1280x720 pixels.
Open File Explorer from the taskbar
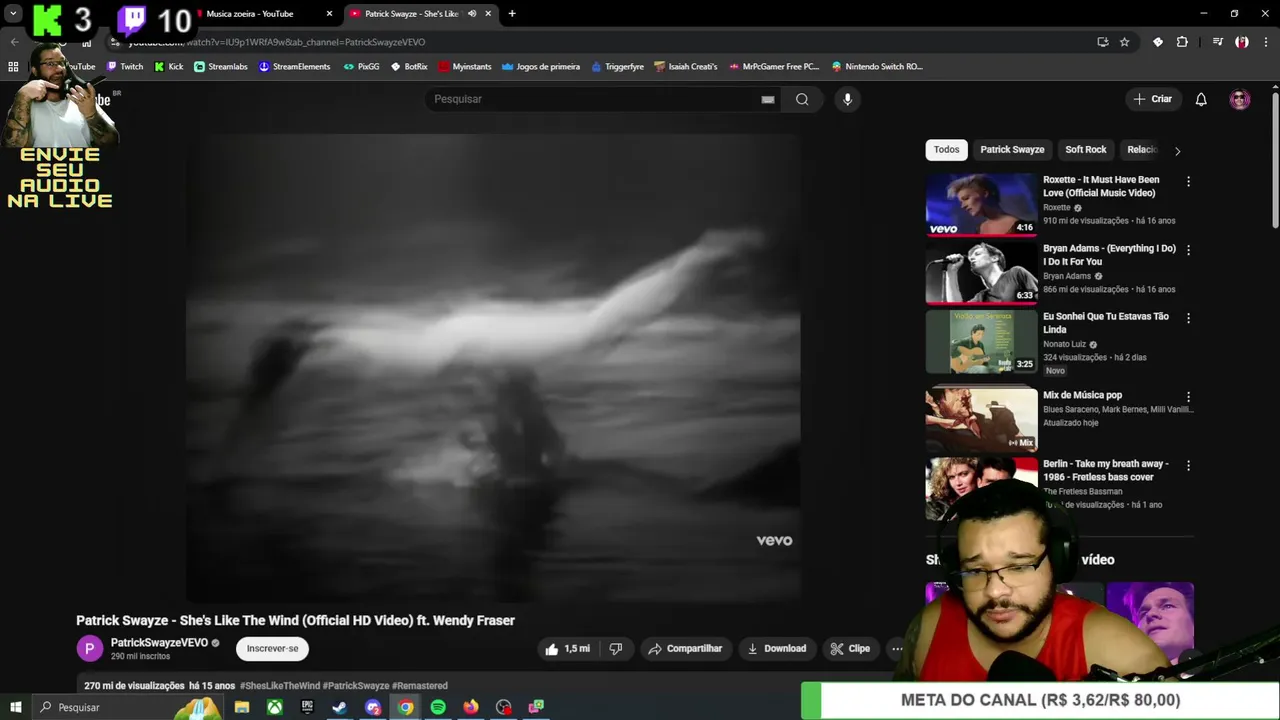coord(242,707)
